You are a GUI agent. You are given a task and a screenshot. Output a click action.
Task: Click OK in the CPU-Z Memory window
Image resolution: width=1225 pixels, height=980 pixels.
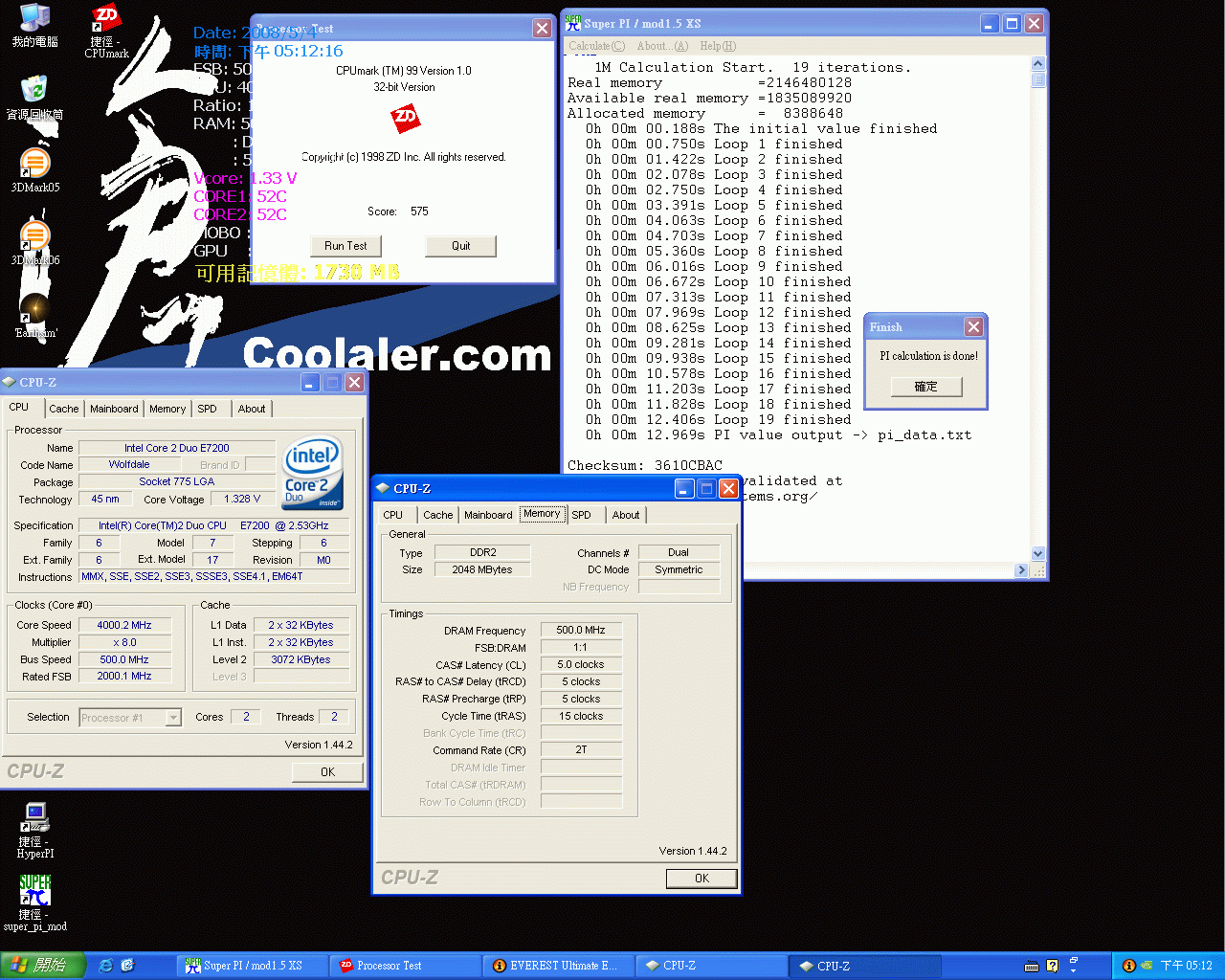click(702, 878)
